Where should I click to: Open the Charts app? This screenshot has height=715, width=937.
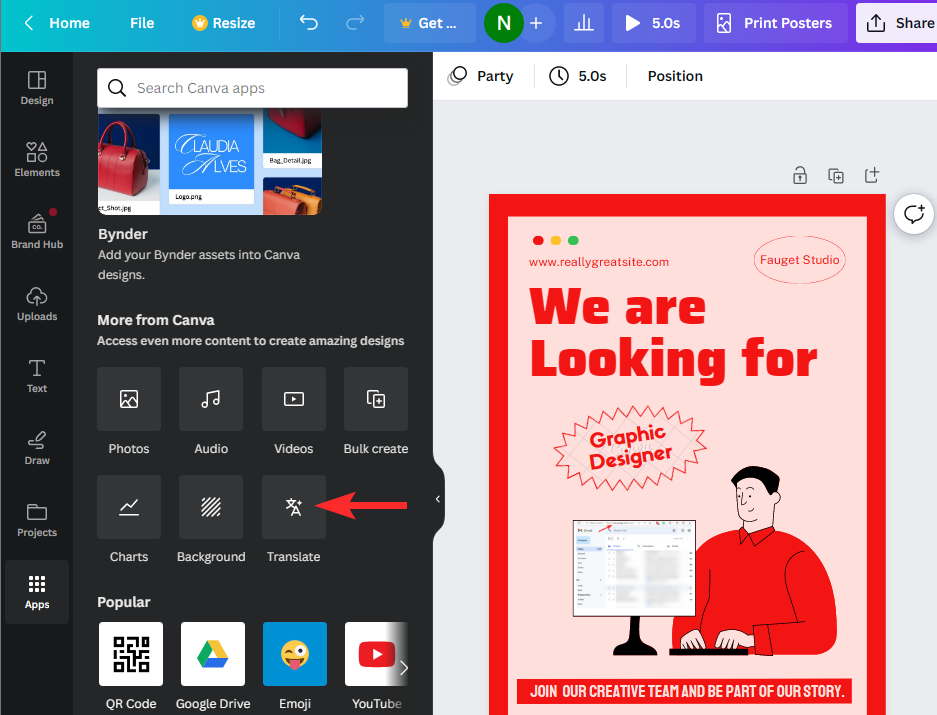129,507
